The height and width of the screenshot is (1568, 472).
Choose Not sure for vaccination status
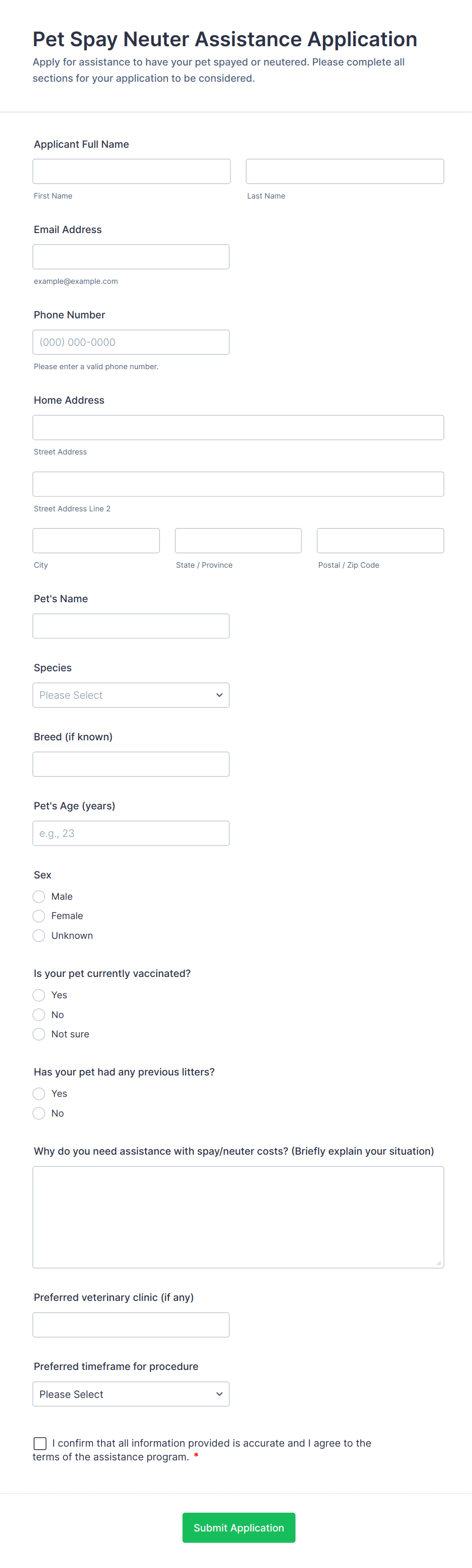coord(39,1033)
